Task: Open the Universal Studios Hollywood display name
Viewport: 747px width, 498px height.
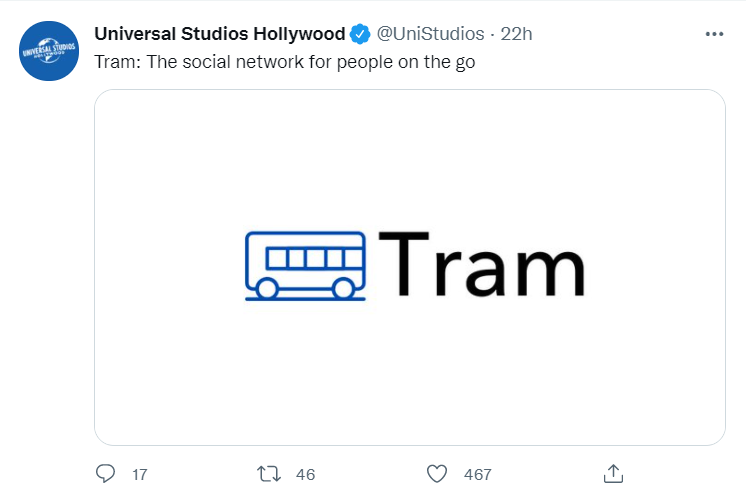Action: tap(219, 34)
